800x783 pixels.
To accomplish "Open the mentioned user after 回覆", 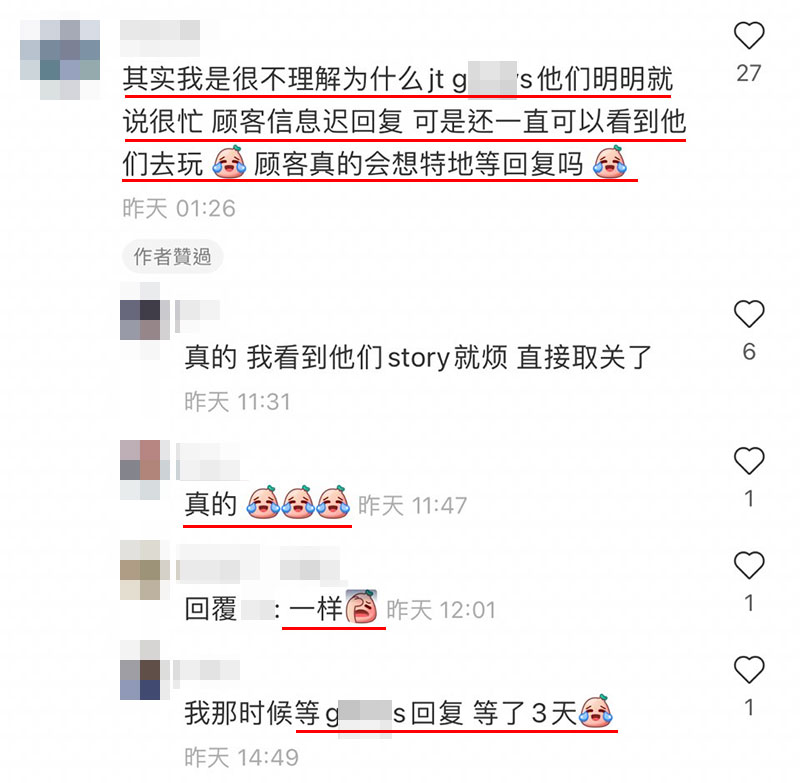I will click(257, 610).
